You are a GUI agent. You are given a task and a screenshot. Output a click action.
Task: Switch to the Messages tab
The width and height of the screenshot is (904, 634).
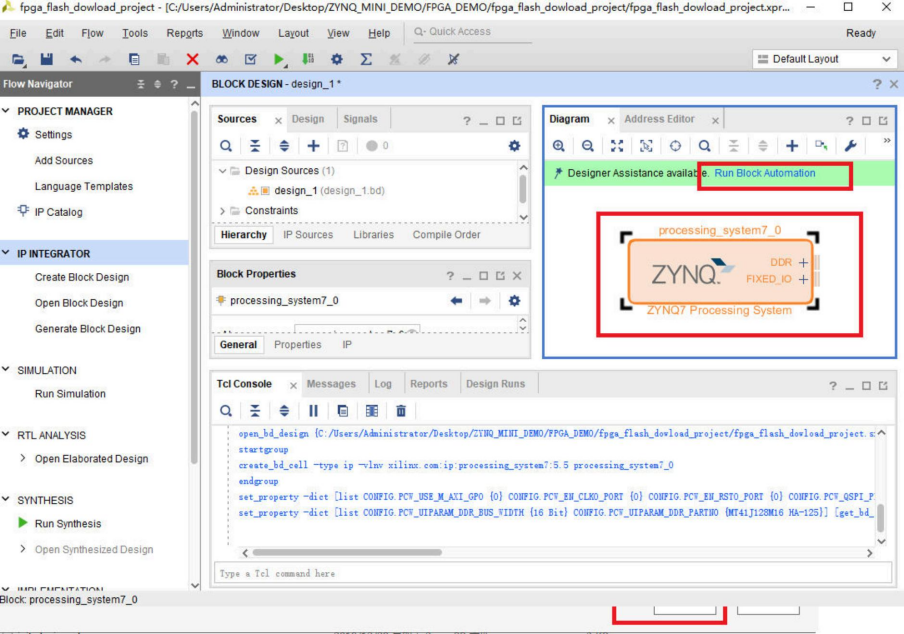point(331,384)
